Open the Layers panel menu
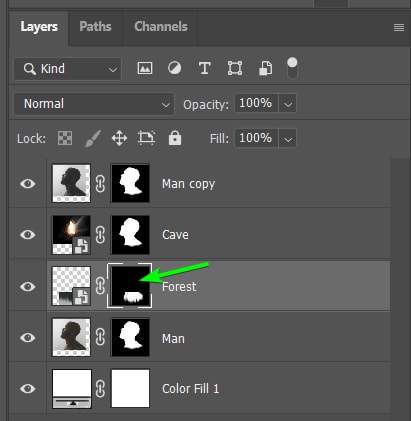This screenshot has width=411, height=421. point(399,27)
